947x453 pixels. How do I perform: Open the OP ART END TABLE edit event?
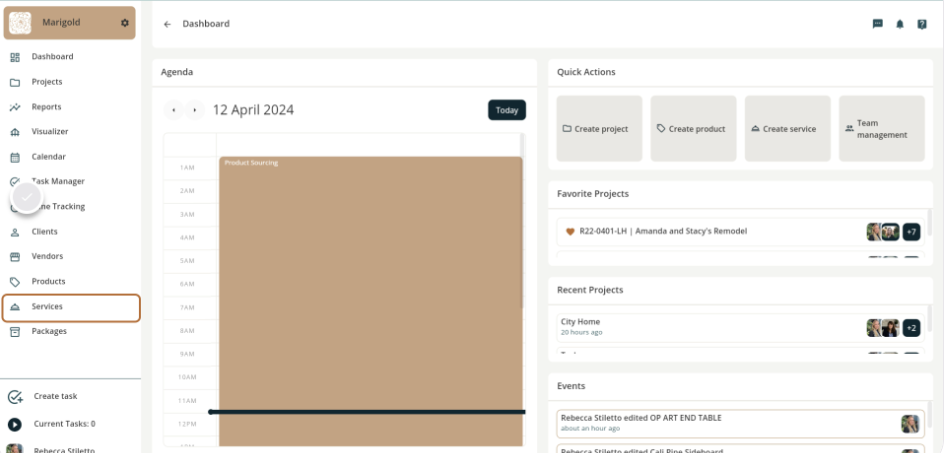tap(740, 423)
